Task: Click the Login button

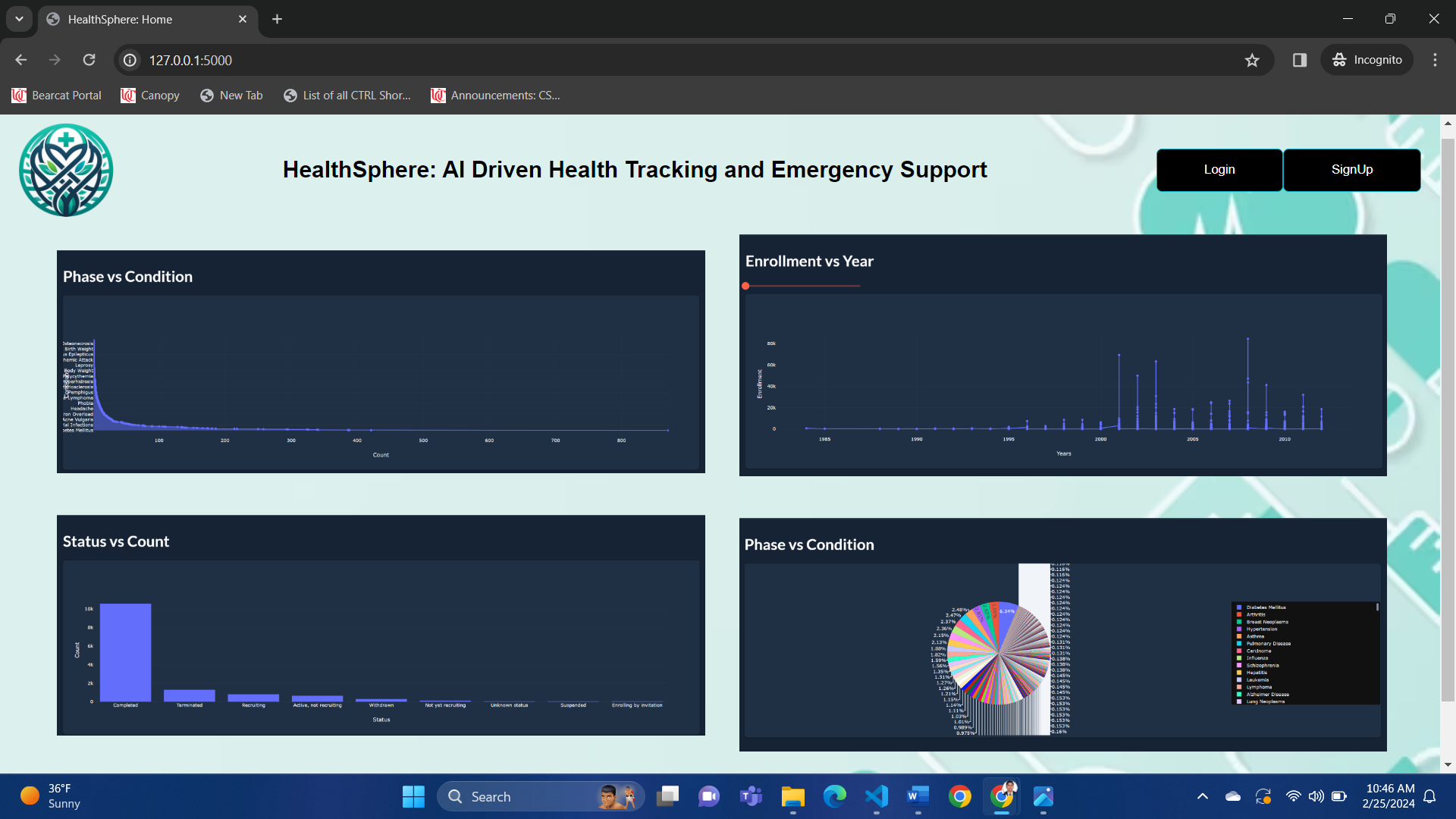Action: tap(1219, 170)
